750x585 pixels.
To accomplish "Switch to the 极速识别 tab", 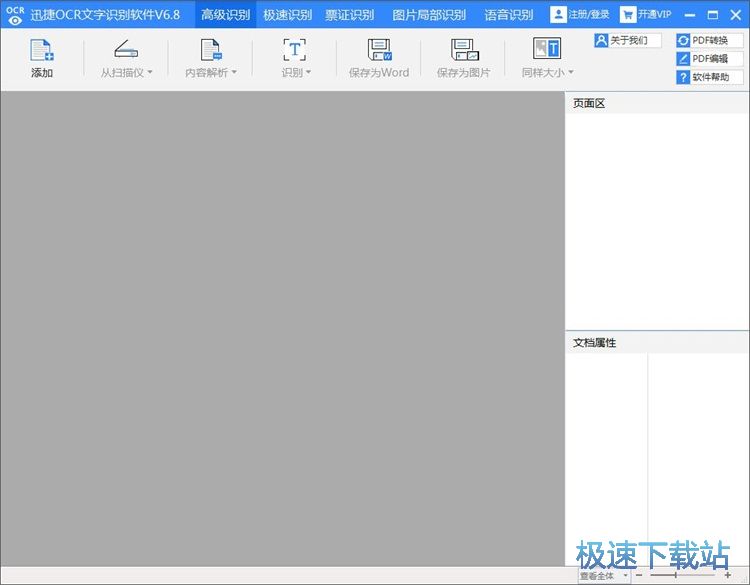I will [287, 15].
